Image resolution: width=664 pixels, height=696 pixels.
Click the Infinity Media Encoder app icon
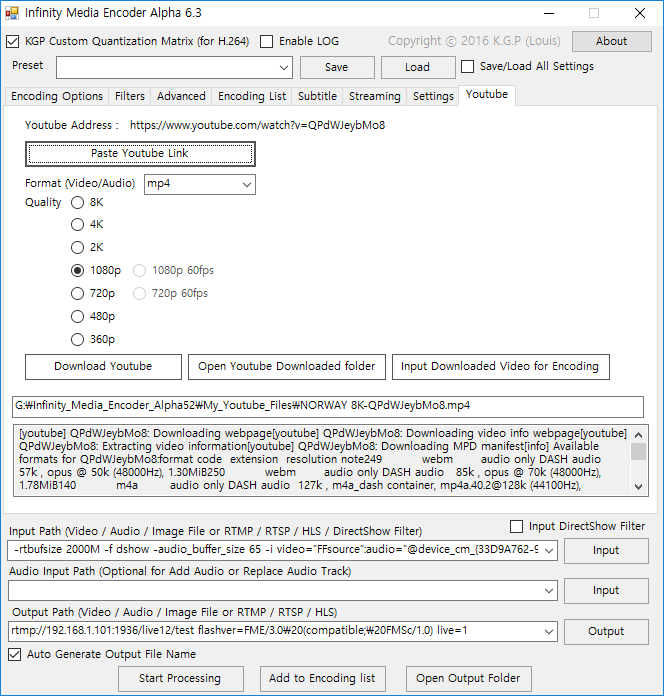tap(12, 13)
